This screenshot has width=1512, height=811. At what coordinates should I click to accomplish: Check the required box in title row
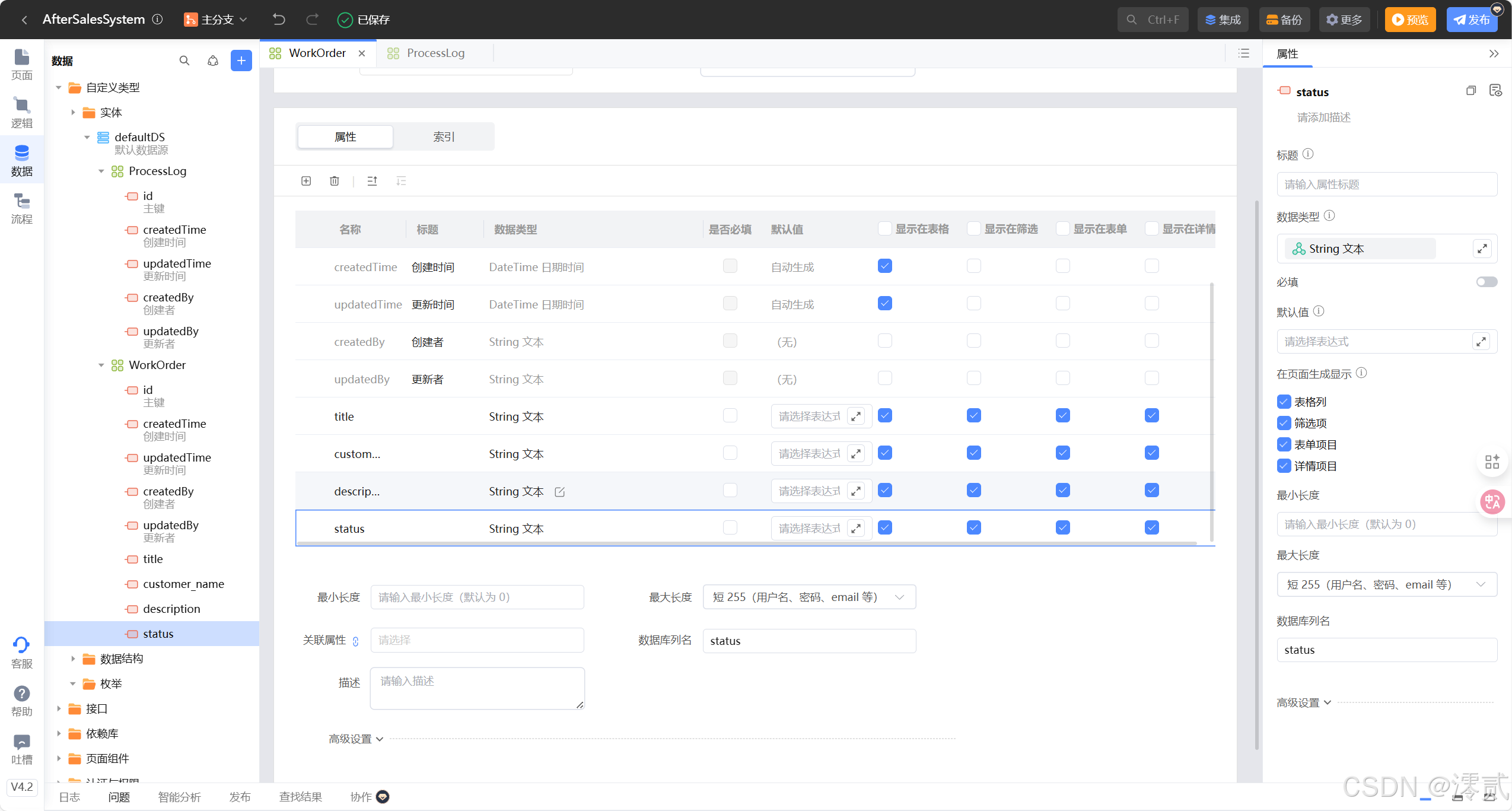pos(730,415)
